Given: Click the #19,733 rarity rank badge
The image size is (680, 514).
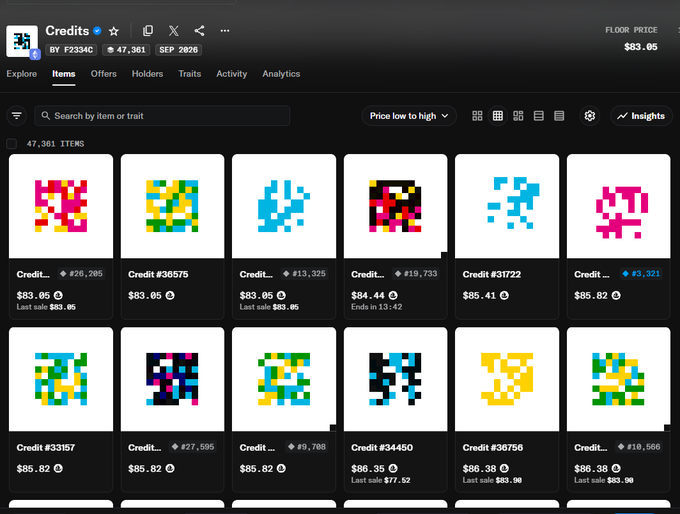Looking at the screenshot, I should pos(416,274).
